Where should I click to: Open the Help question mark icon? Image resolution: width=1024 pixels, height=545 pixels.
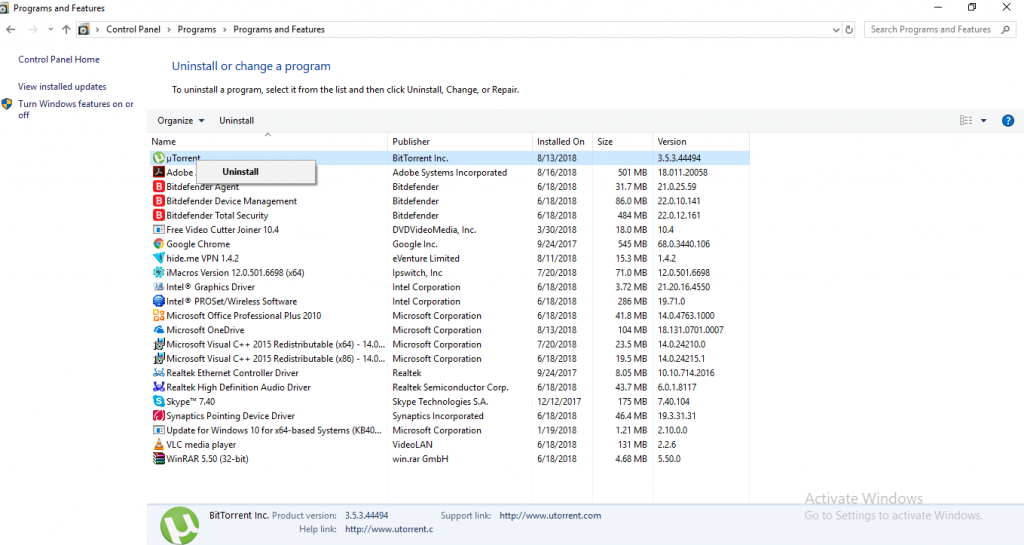pos(1008,121)
